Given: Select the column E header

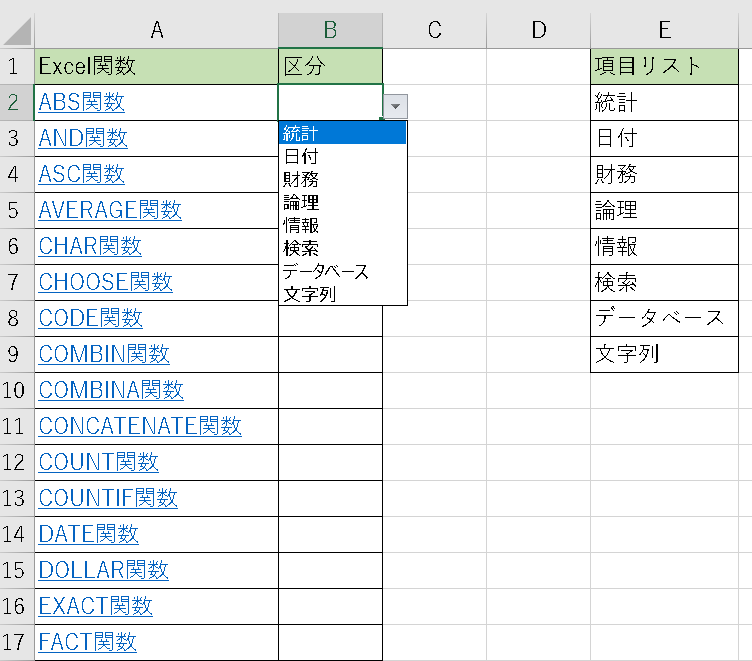Looking at the screenshot, I should 664,30.
